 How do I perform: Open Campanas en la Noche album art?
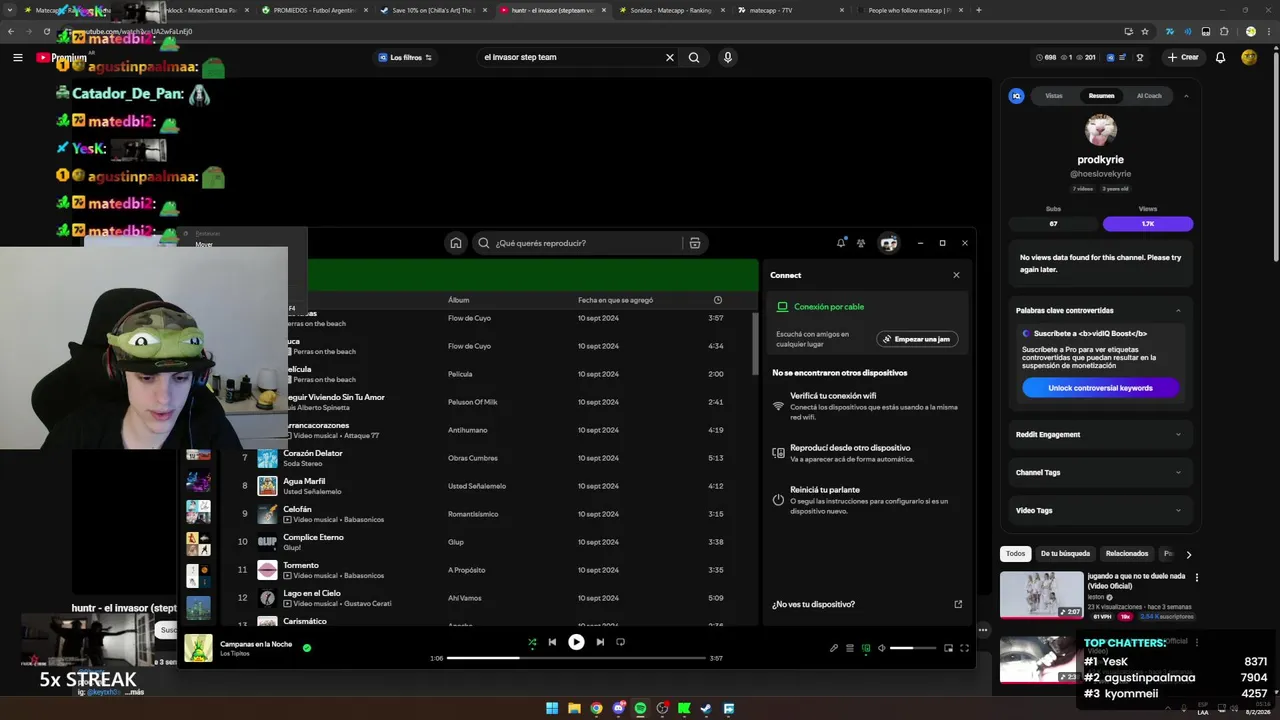coord(198,648)
